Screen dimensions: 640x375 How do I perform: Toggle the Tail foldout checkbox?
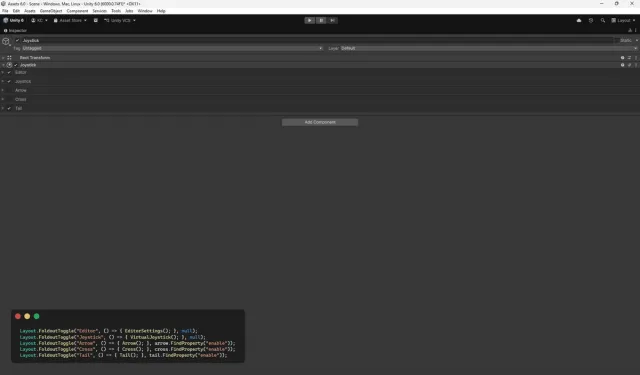pos(9,109)
